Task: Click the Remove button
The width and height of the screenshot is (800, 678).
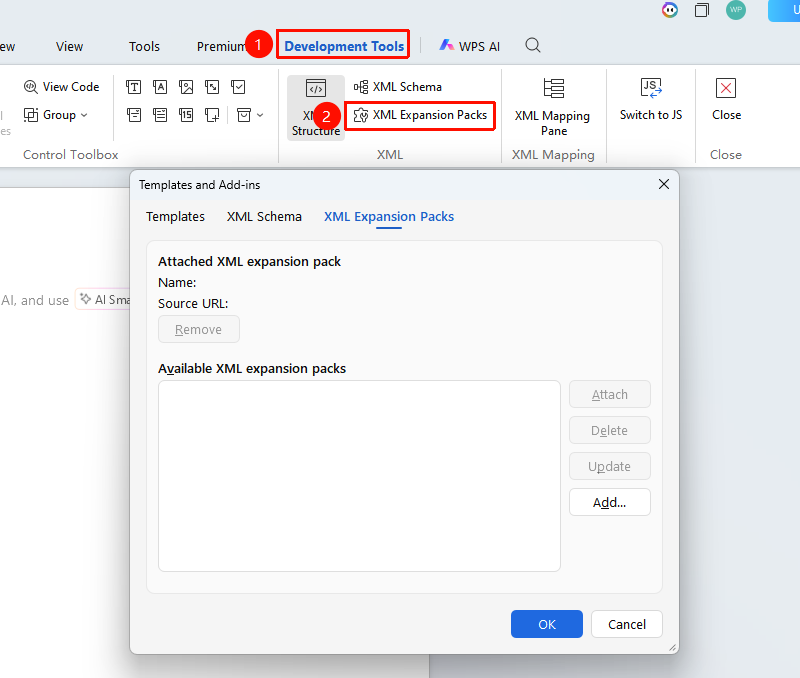Action: 198,330
